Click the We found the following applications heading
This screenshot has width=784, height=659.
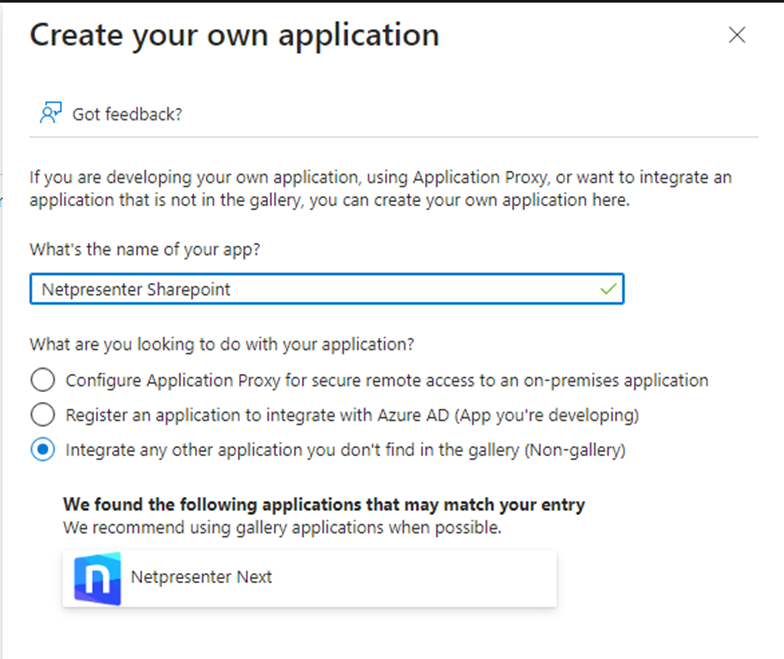(x=323, y=505)
